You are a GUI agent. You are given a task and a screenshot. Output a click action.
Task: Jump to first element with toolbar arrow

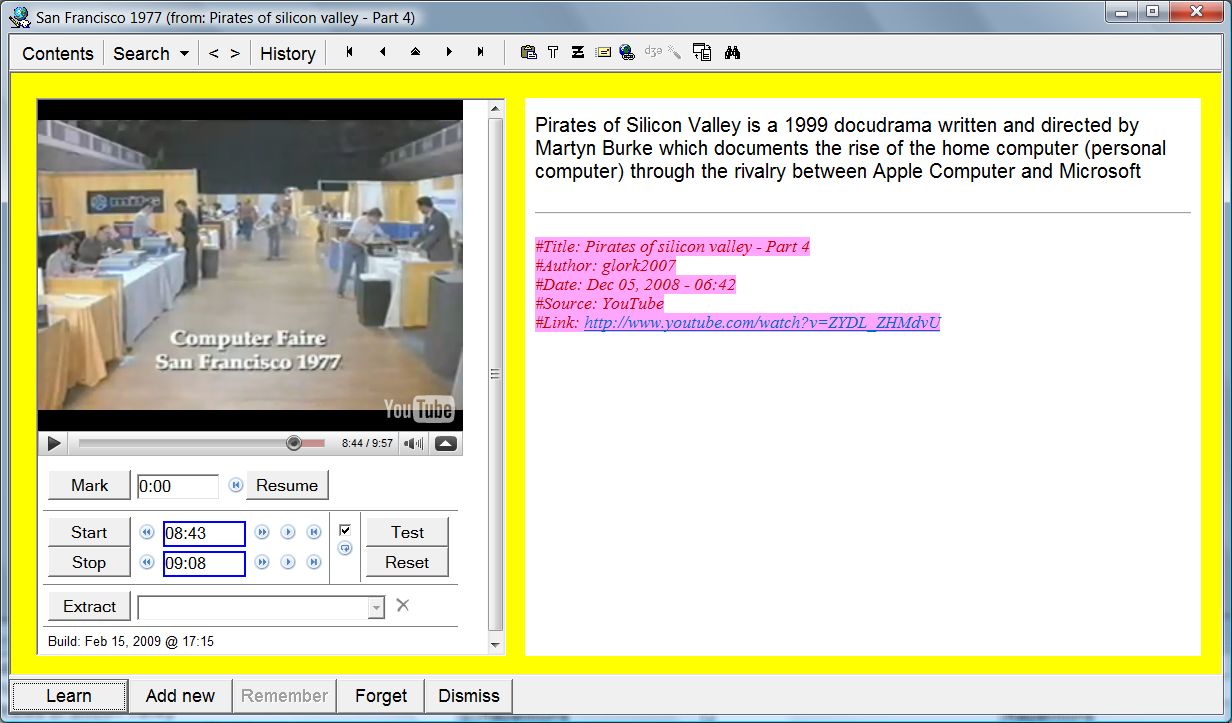350,52
